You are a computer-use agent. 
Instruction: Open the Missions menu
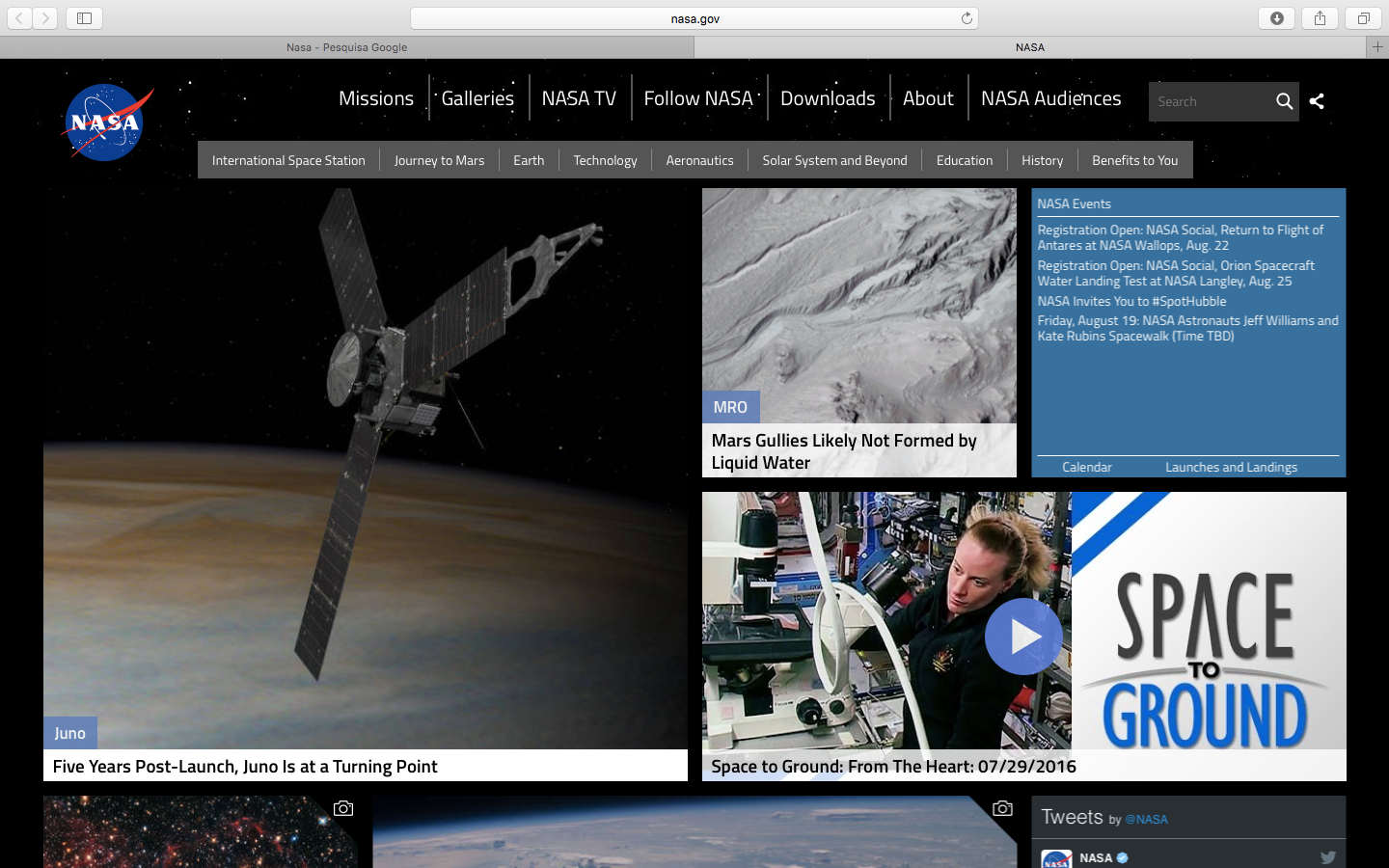pyautogui.click(x=376, y=98)
